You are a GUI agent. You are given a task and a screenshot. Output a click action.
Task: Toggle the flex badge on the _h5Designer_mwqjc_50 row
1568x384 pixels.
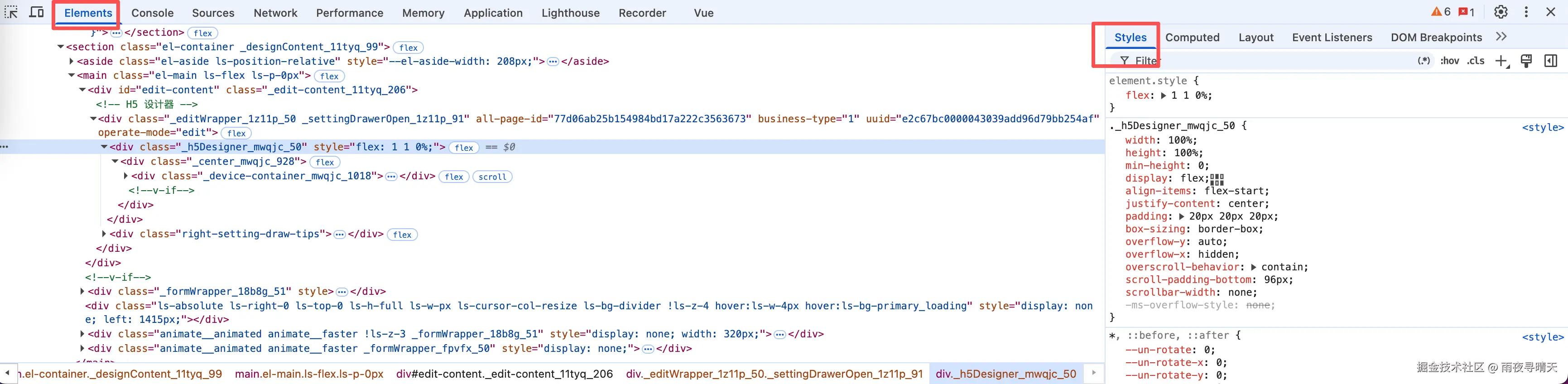[x=464, y=148]
